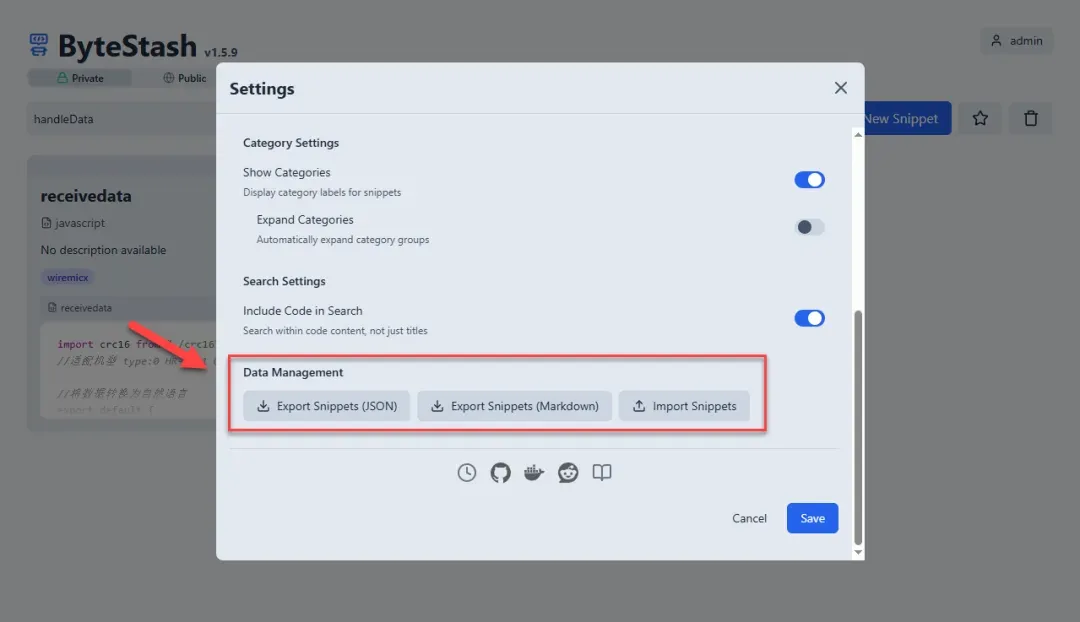Open the Reddit icon link
Screen dimensions: 1080x622
pos(568,473)
